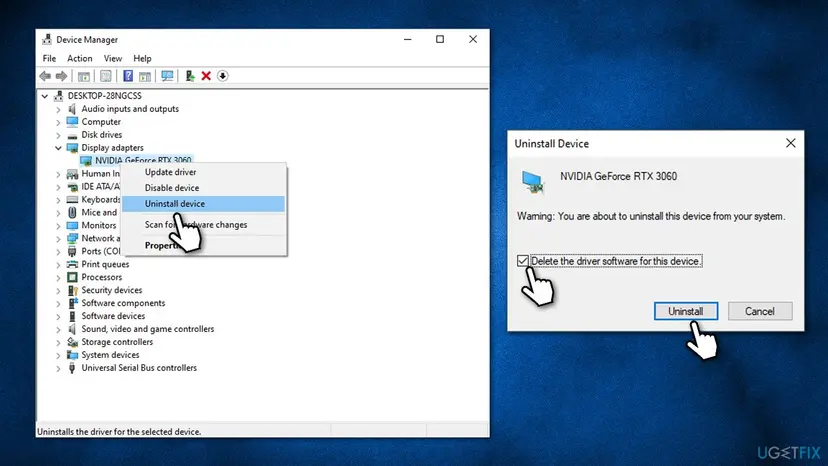Select the Universal Serial Bus controllers icon
The height and width of the screenshot is (466, 828).
[x=72, y=368]
